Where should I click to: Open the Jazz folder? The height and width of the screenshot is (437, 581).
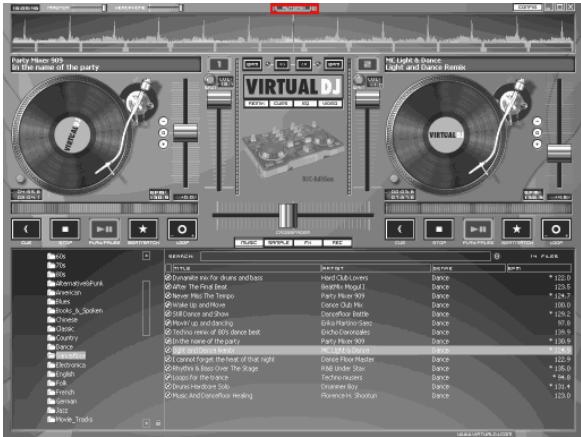click(x=57, y=410)
